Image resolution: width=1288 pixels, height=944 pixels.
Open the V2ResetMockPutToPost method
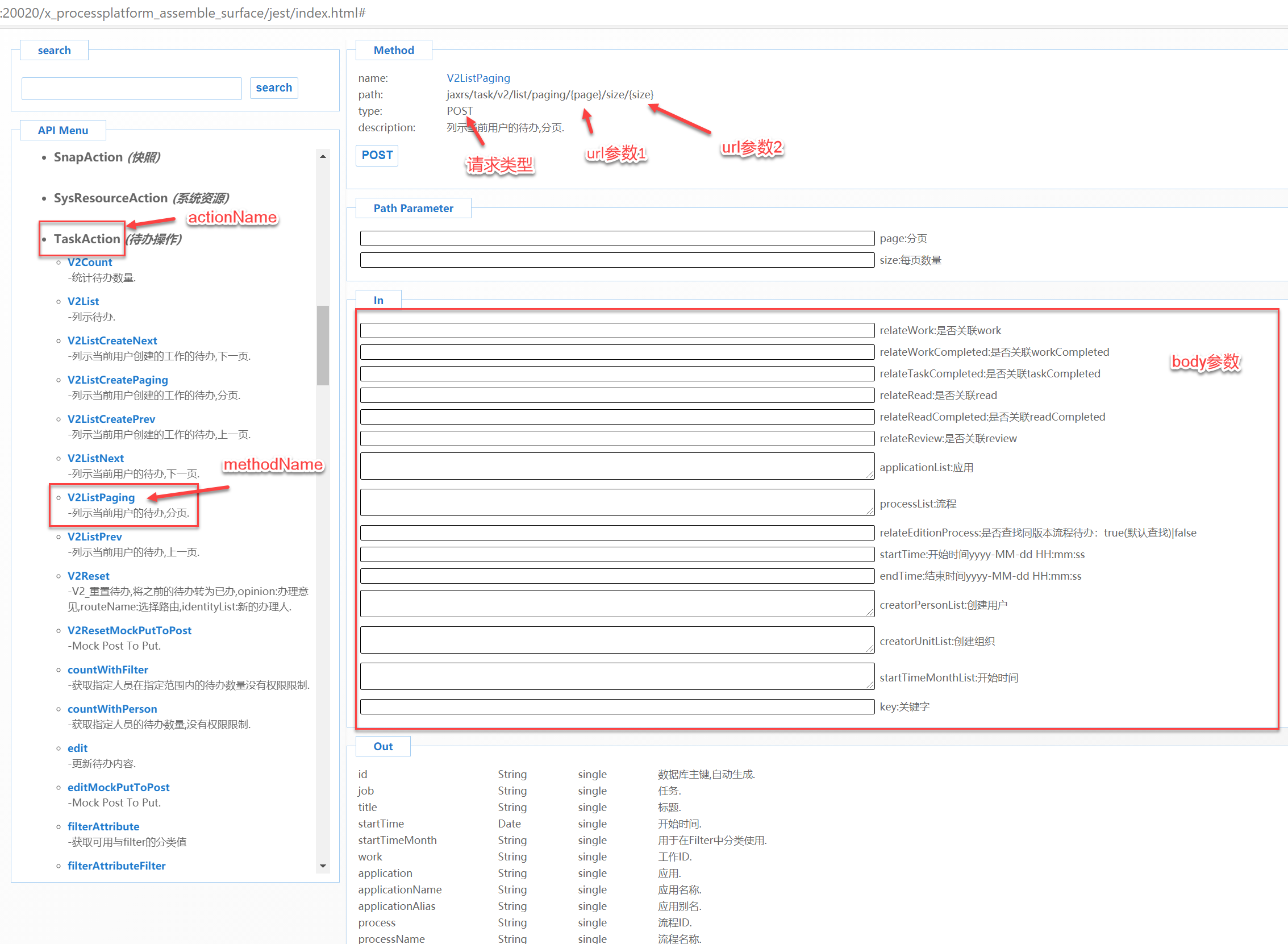[129, 630]
